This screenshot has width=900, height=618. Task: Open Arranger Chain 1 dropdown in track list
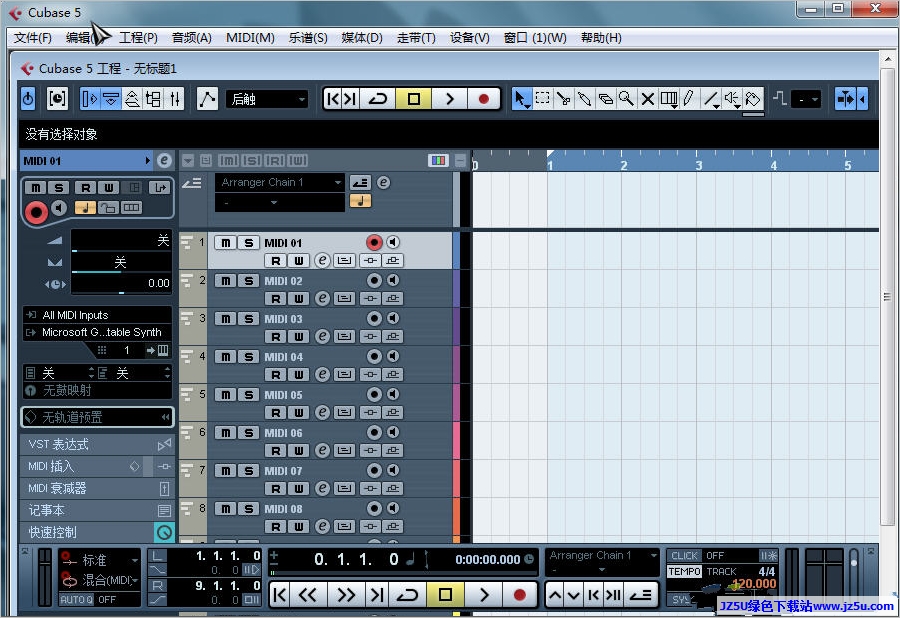tap(280, 182)
